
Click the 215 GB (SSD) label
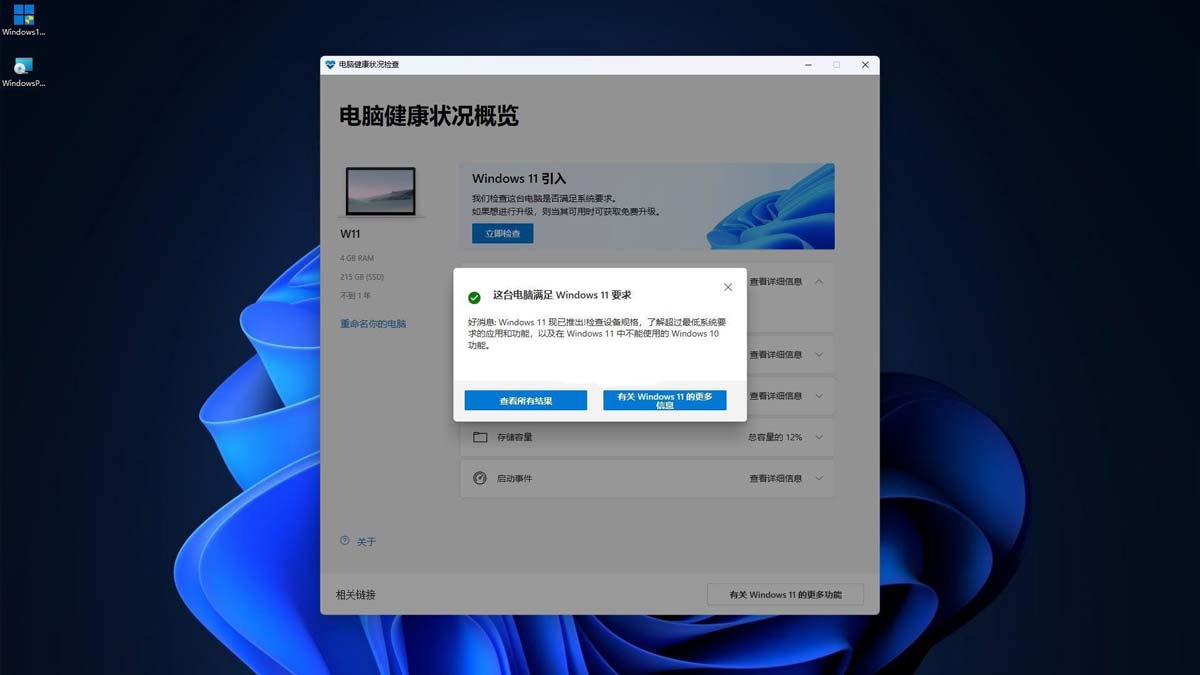(x=362, y=277)
